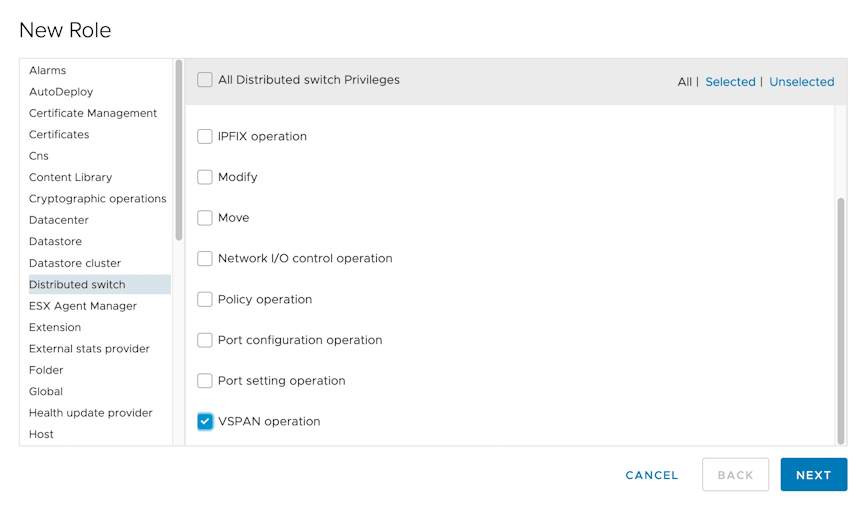Go to the Host privilege category
The width and height of the screenshot is (864, 508).
tap(41, 434)
